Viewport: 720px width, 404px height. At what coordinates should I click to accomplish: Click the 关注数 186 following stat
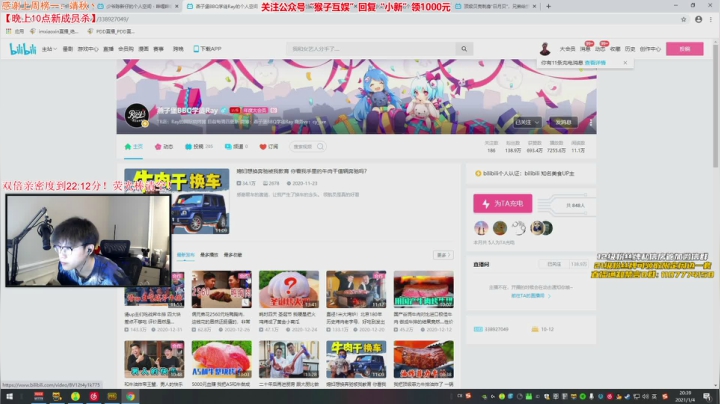(491, 147)
